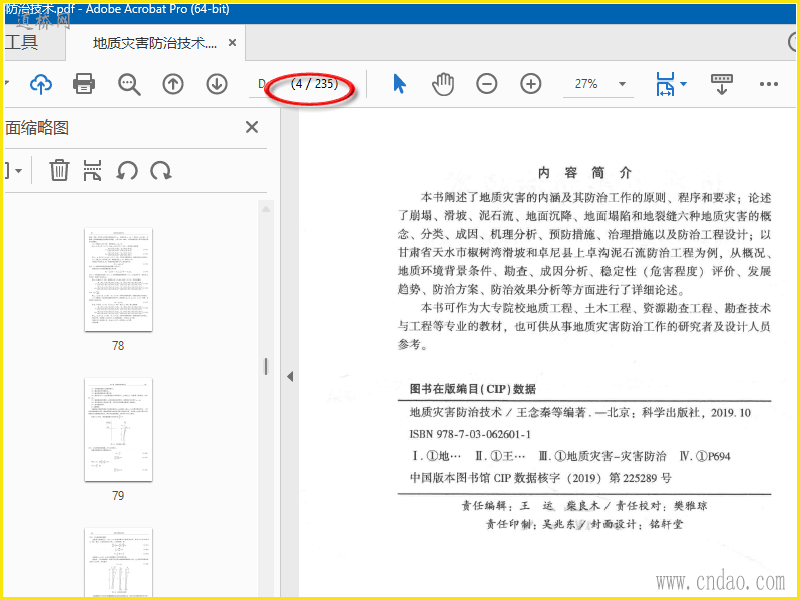Screen dimensions: 800x600
Task: Close the 地质灾害防治技术 document tab
Action: [232, 43]
